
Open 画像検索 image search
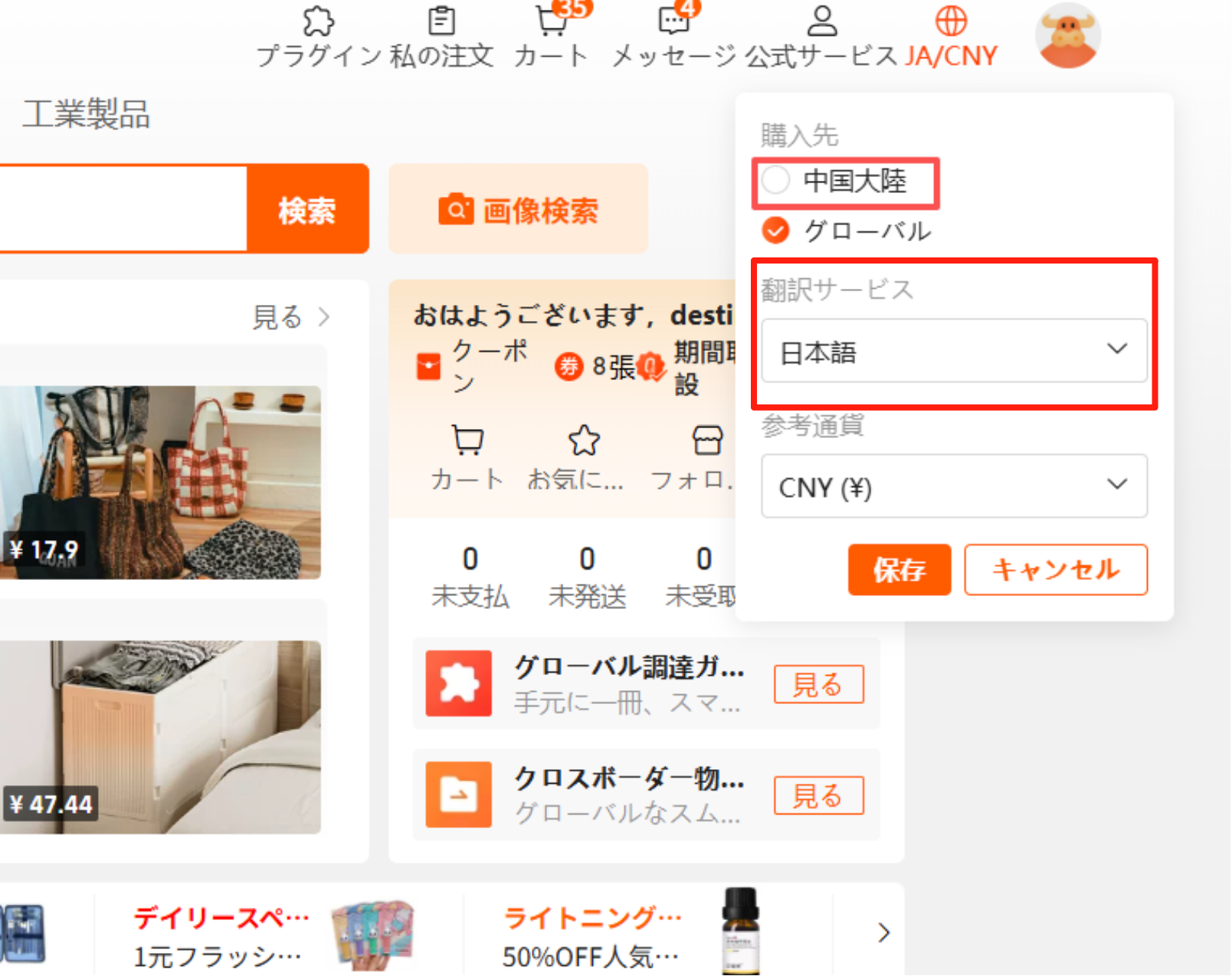point(518,209)
